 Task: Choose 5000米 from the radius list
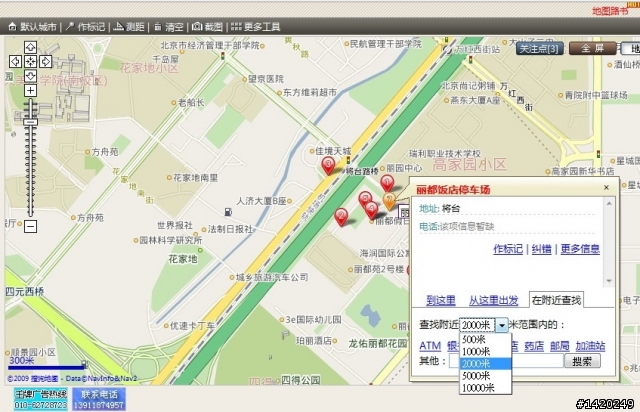485,376
